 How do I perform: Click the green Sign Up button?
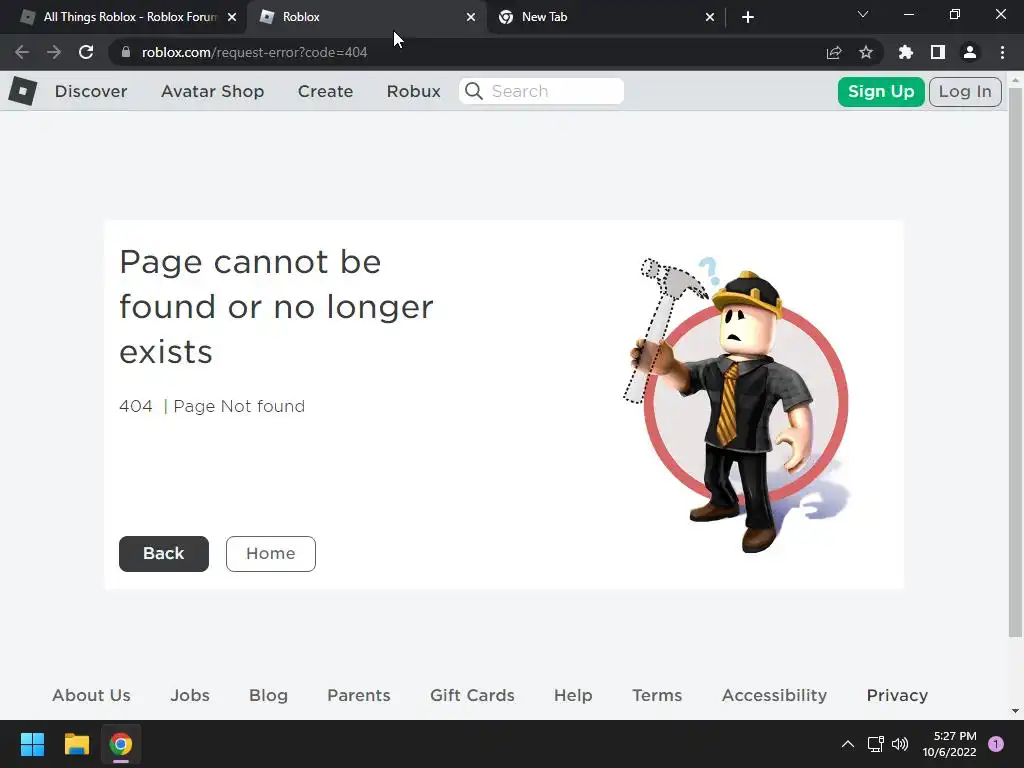[x=881, y=91]
